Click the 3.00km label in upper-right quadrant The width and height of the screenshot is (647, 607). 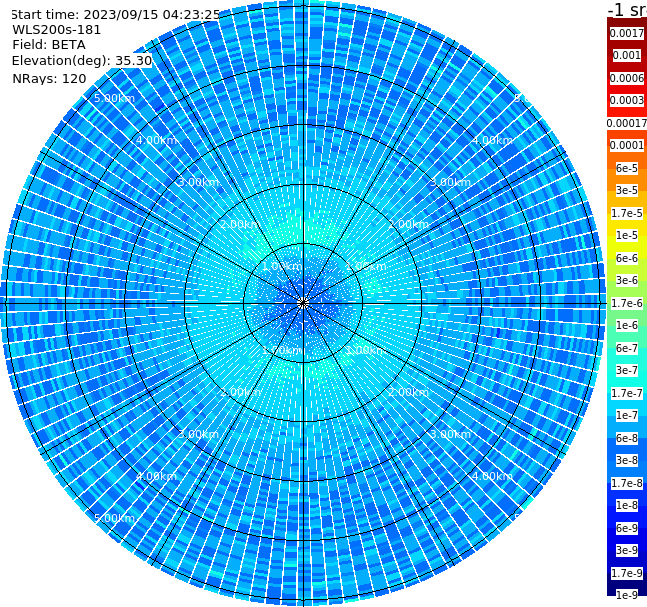tap(450, 182)
